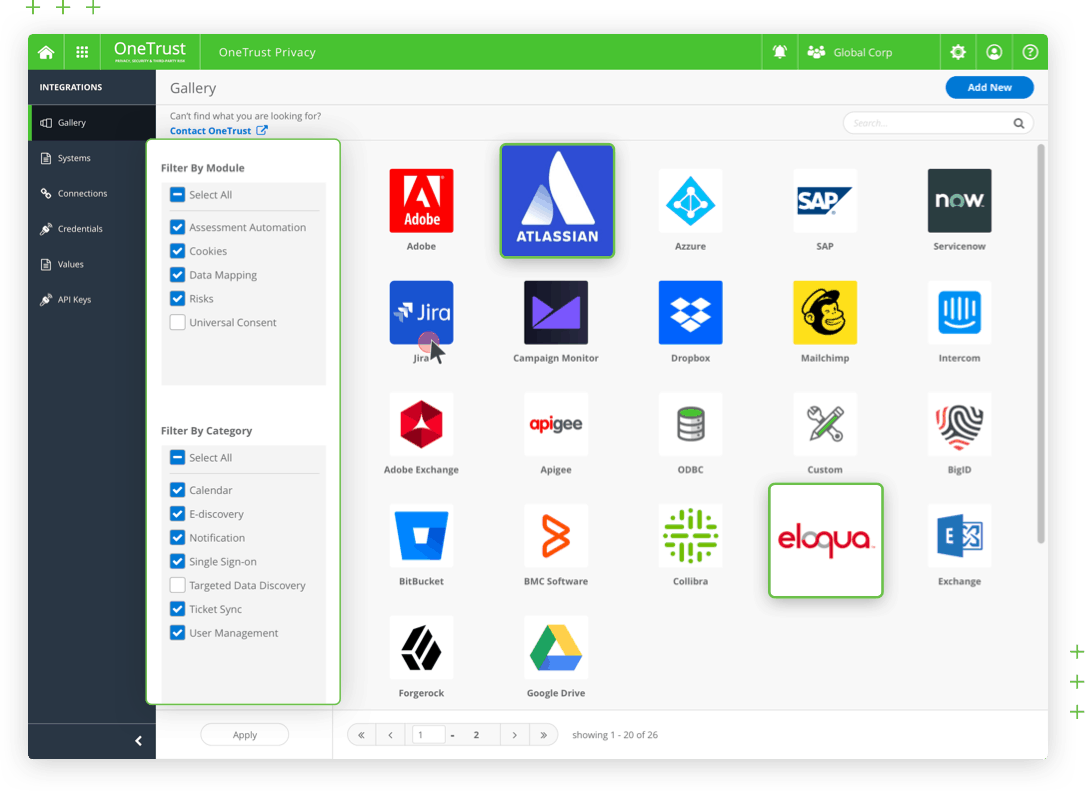Open Values in the sidebar
The image size is (1086, 792).
pyautogui.click(x=92, y=264)
